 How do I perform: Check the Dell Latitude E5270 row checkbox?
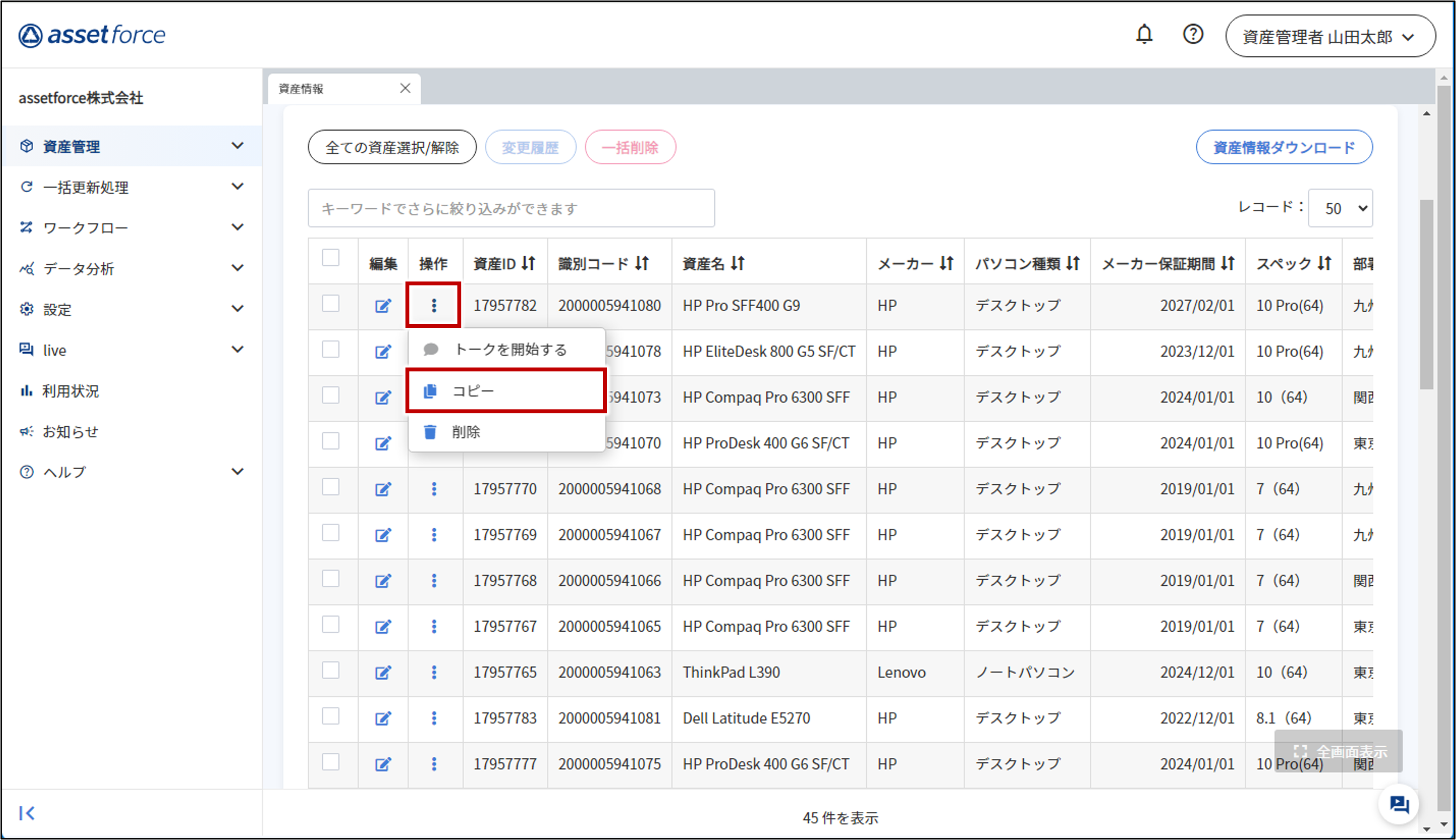click(x=331, y=716)
